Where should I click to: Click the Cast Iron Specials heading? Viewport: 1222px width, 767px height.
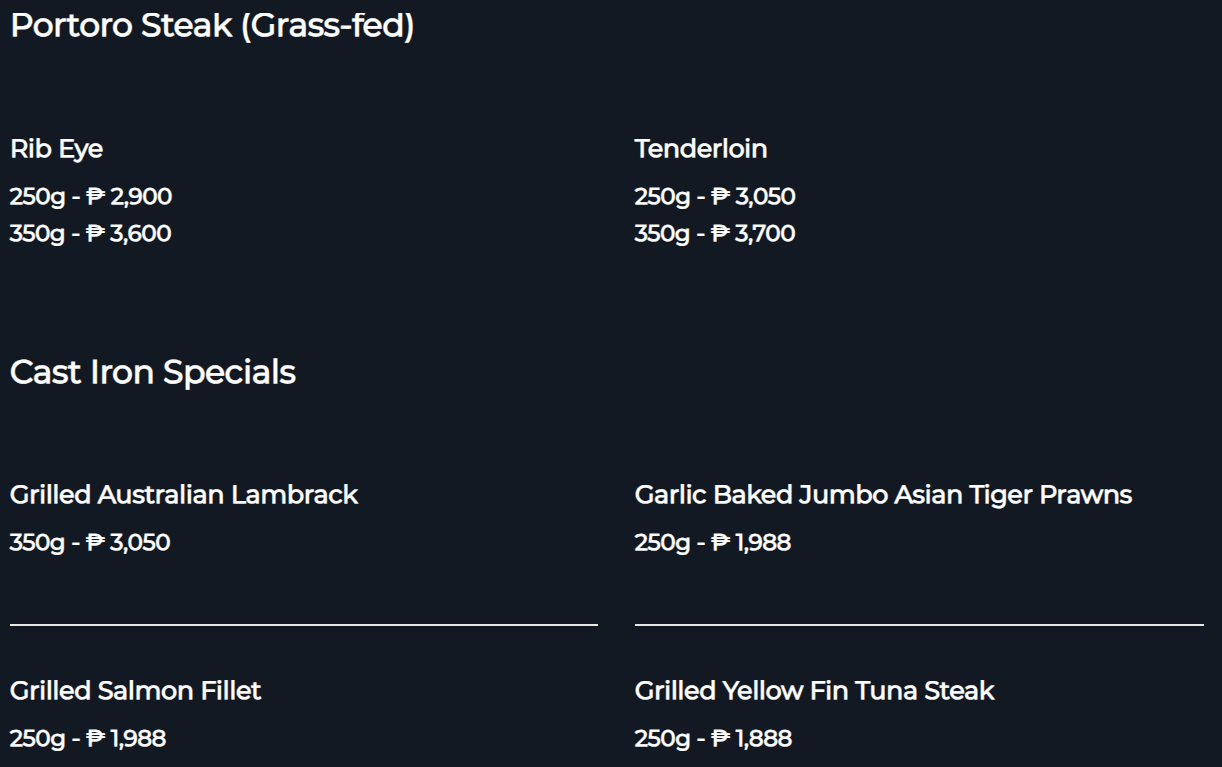tap(153, 372)
